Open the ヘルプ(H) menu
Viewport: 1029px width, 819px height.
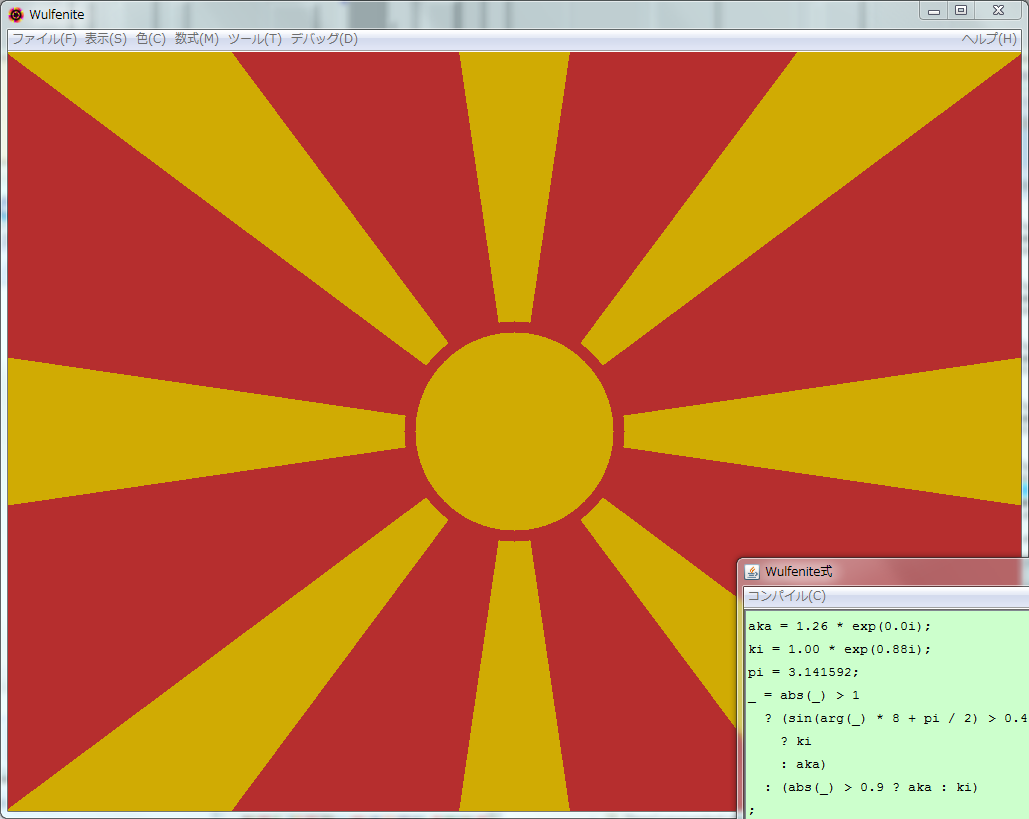(x=988, y=39)
